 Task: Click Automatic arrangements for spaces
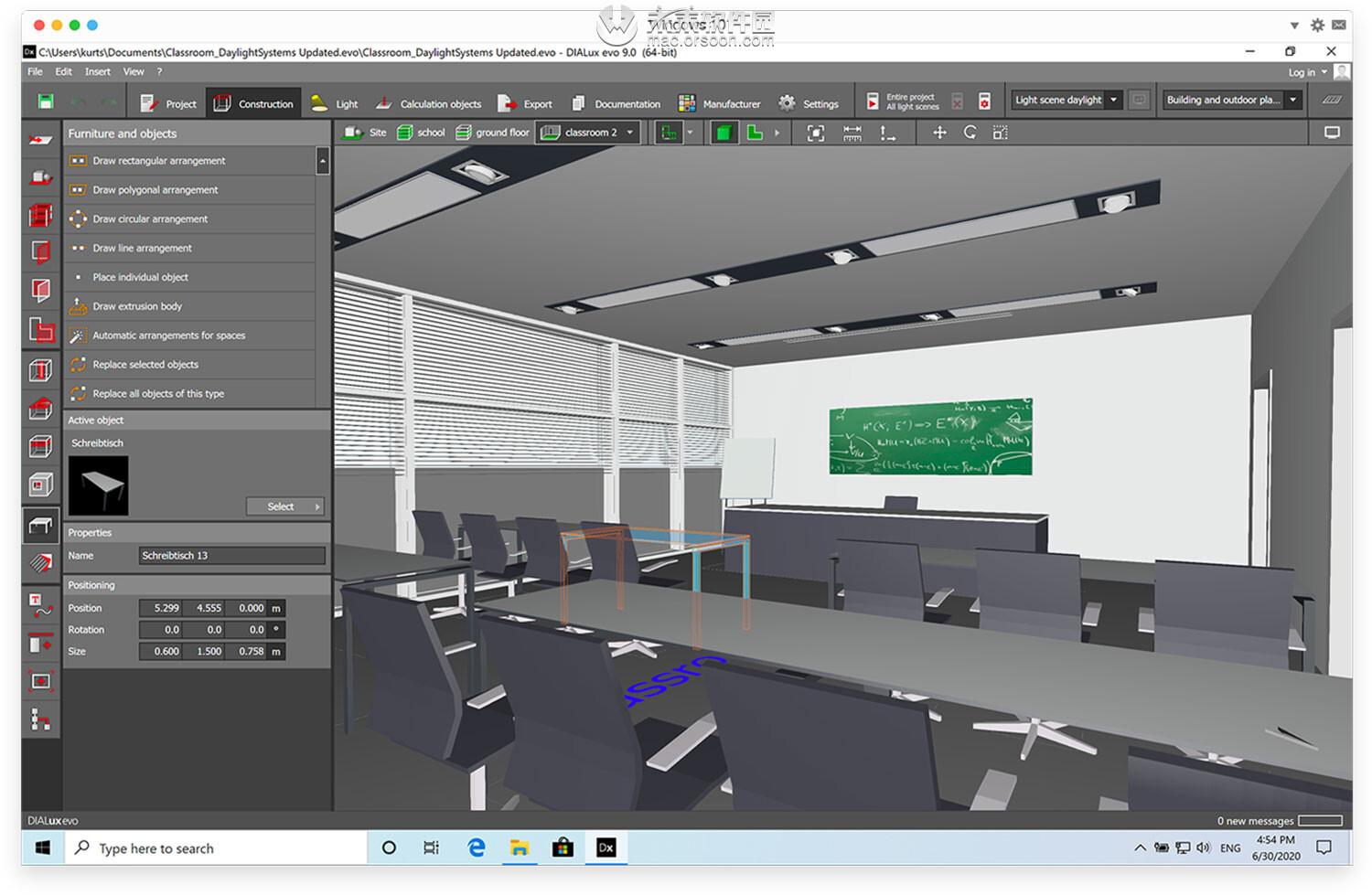click(168, 336)
